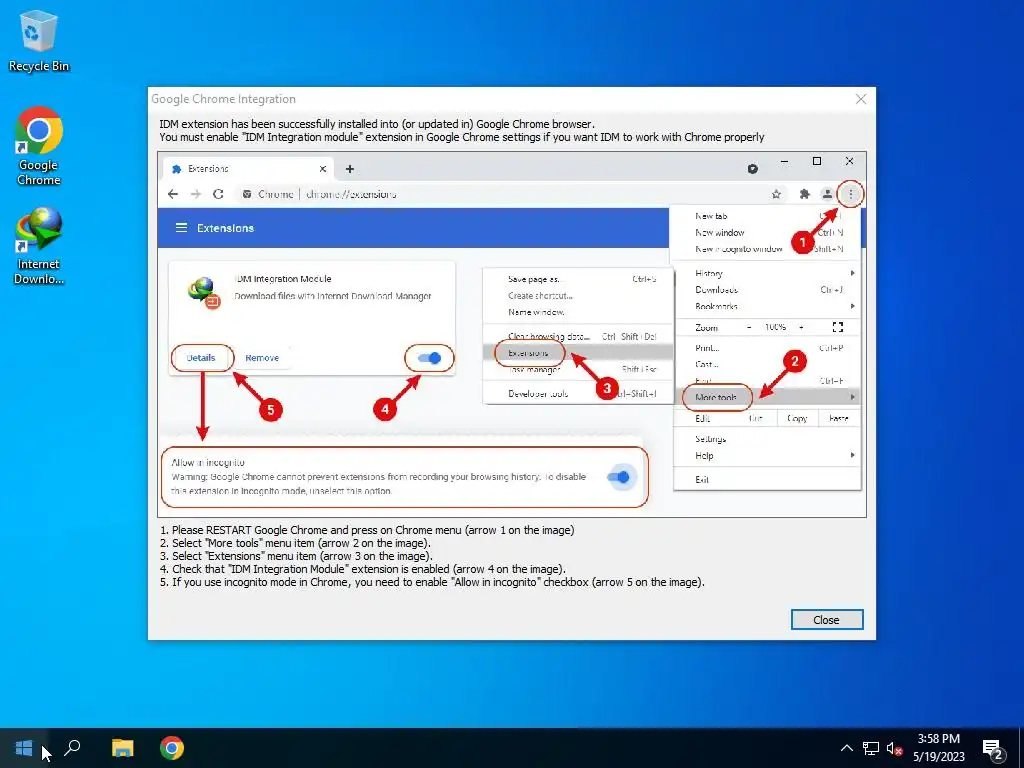Image resolution: width=1024 pixels, height=768 pixels.
Task: Launch Google Chrome from the desktop shortcut
Action: [x=39, y=146]
